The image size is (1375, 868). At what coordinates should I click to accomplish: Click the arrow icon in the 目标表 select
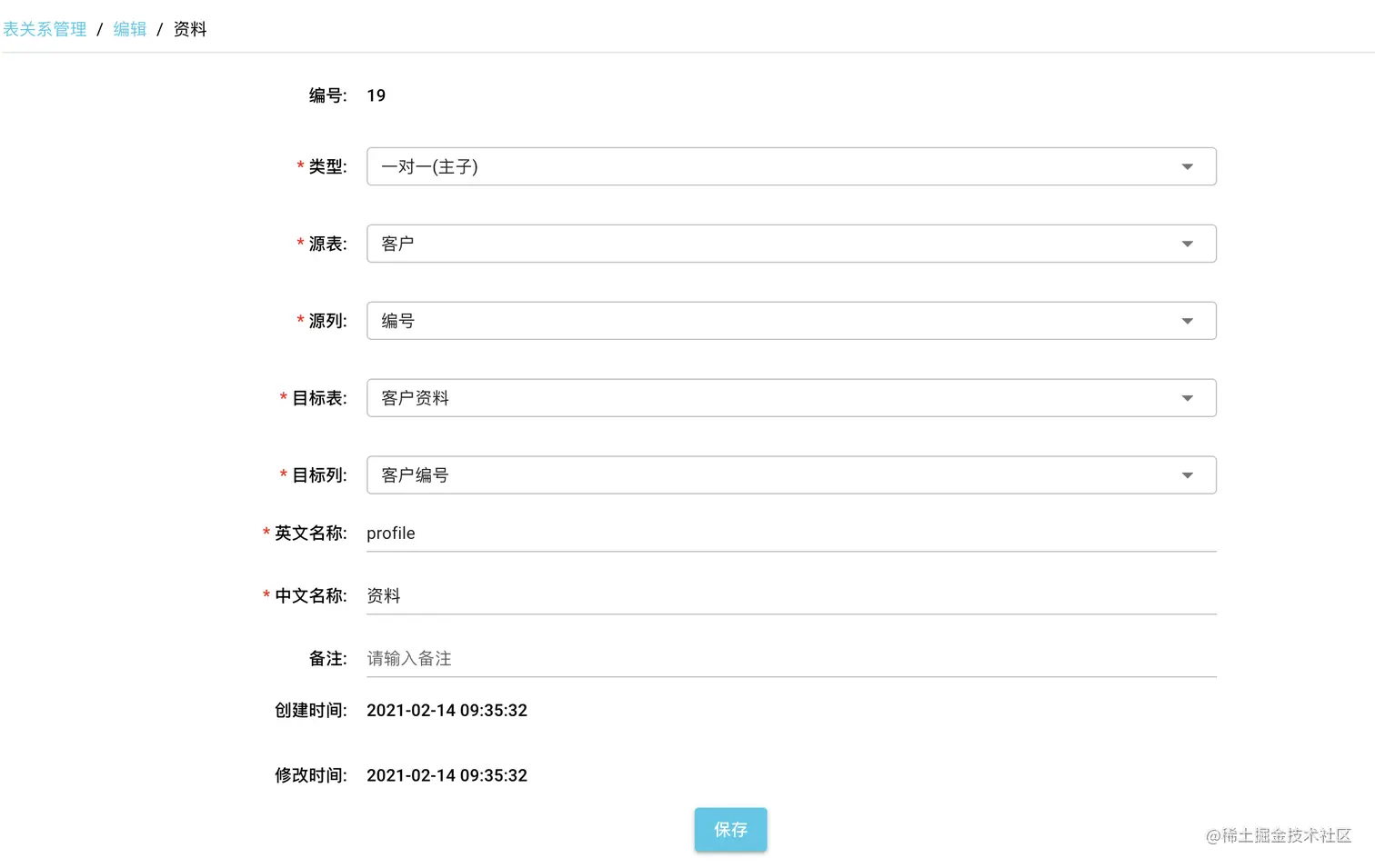tap(1187, 398)
